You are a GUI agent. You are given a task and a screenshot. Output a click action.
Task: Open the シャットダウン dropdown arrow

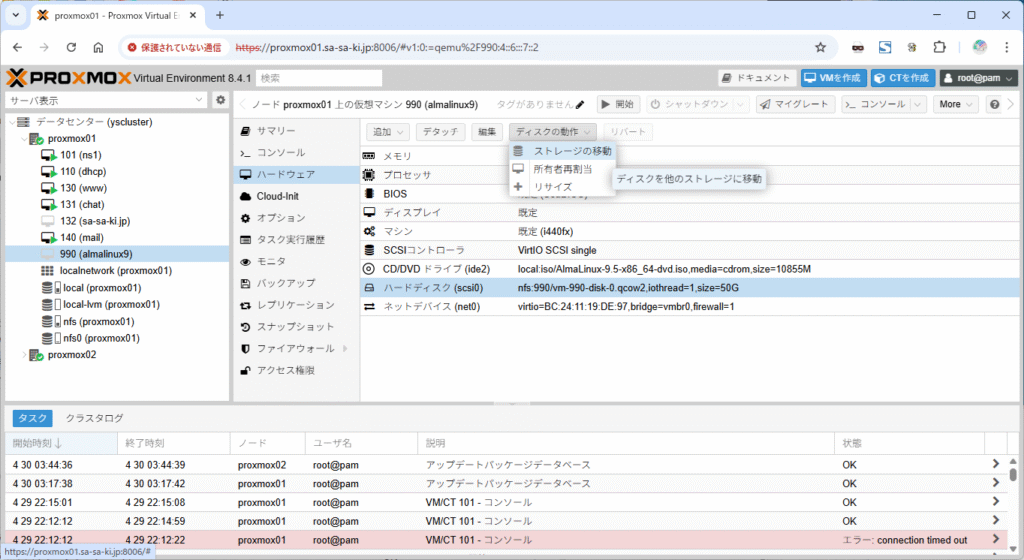click(x=740, y=104)
